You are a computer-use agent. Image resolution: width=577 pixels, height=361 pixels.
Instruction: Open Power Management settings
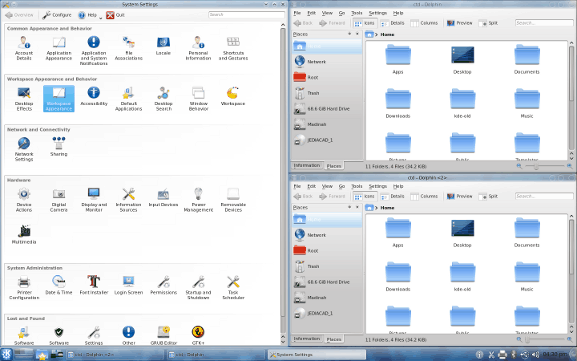pyautogui.click(x=198, y=200)
